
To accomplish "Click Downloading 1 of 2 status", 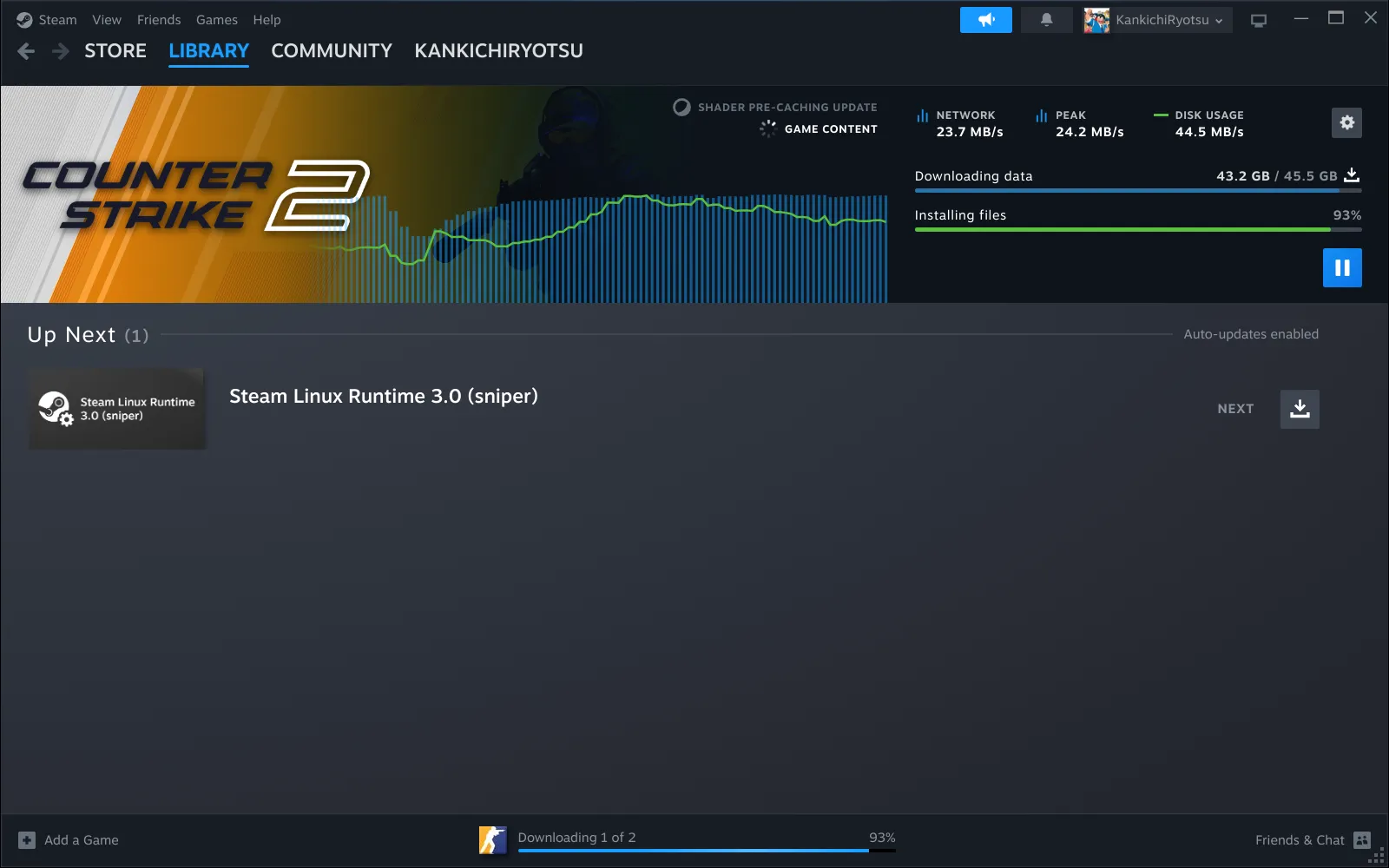I will coord(576,838).
